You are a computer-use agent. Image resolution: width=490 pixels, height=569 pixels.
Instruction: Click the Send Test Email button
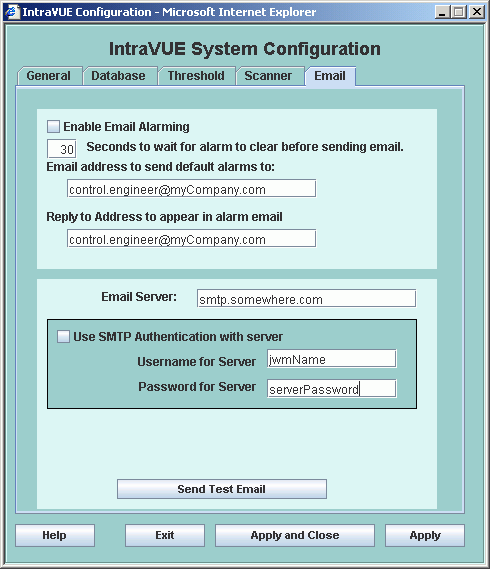(222, 489)
